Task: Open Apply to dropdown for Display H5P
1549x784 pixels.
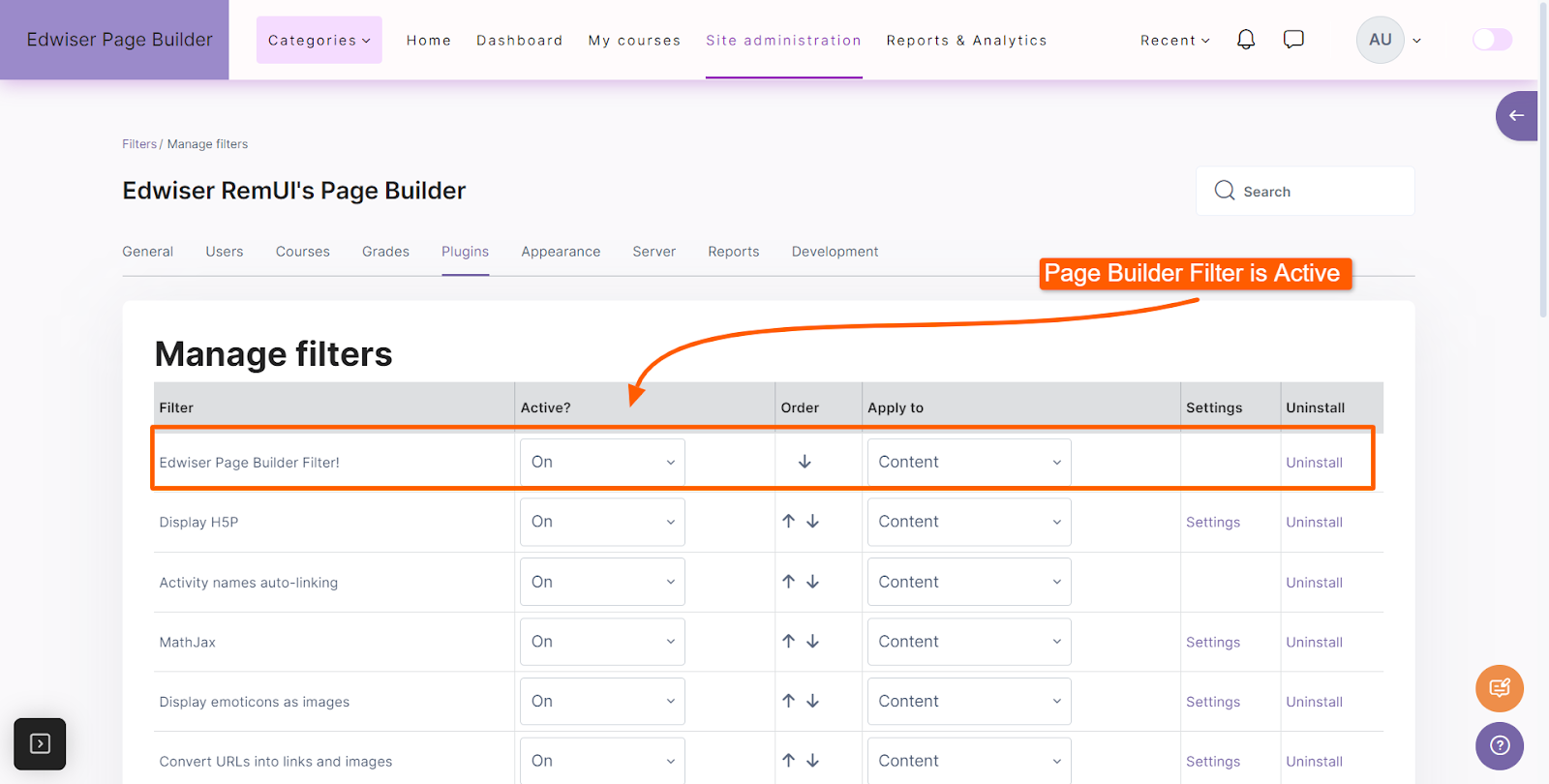Action: (969, 522)
